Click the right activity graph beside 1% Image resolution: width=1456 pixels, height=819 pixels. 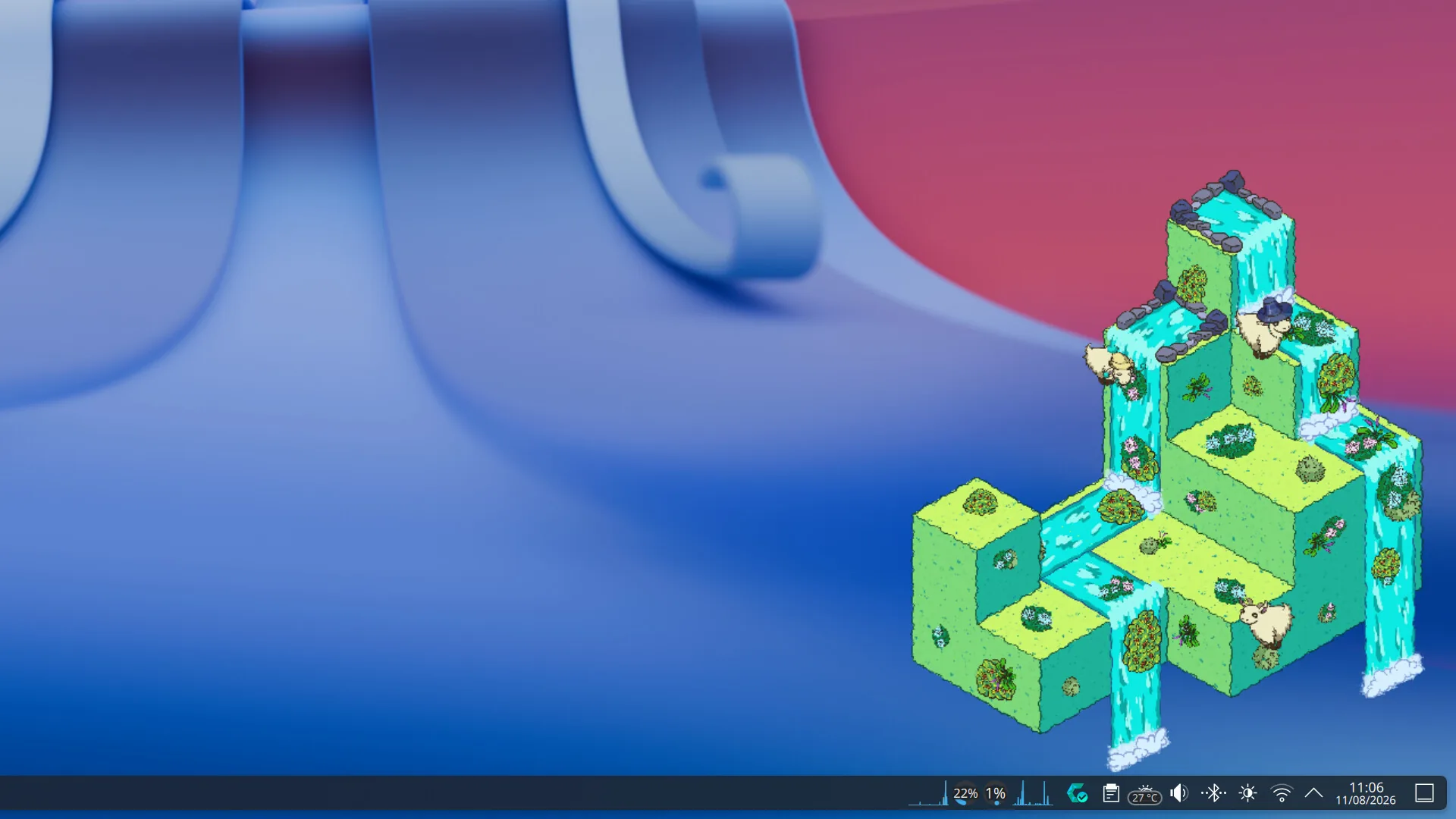1033,793
